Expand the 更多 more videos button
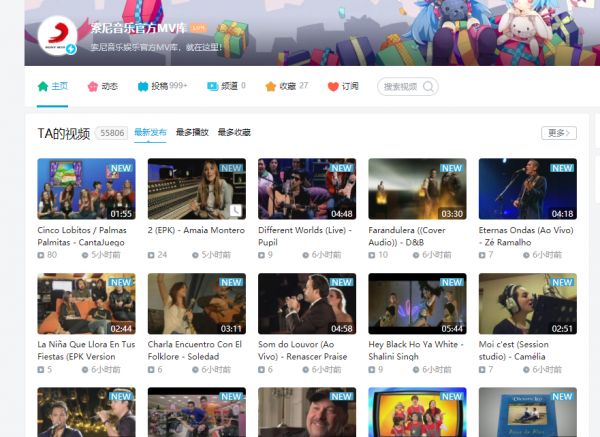This screenshot has height=437, width=600. click(558, 133)
